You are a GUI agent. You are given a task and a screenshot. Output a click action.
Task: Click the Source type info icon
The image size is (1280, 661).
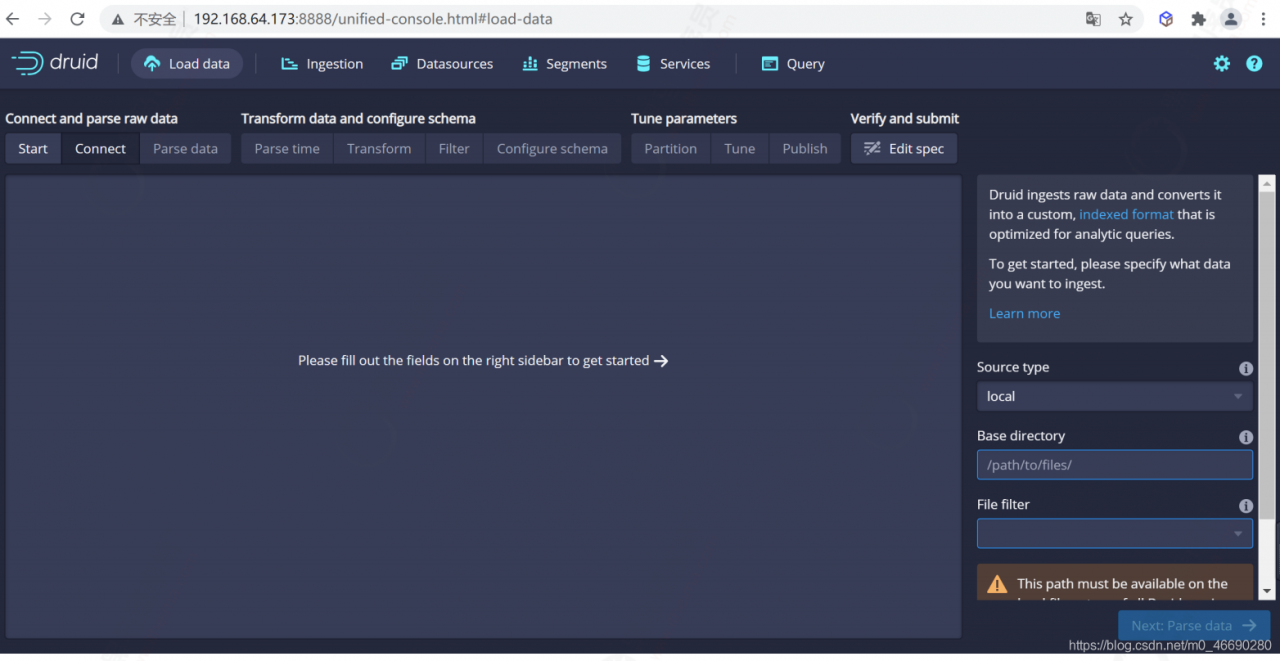1246,368
